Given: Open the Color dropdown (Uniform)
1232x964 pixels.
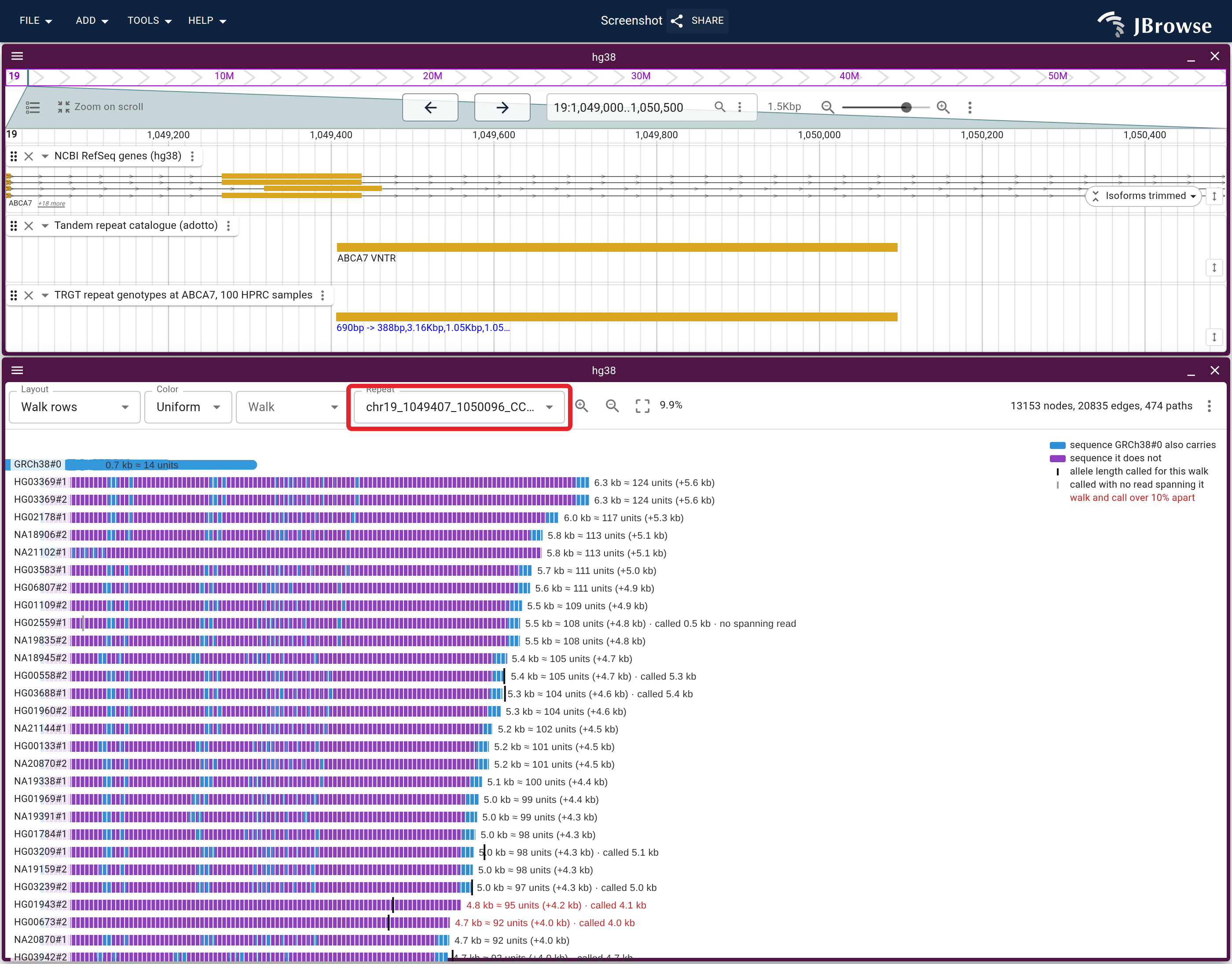Looking at the screenshot, I should [188, 407].
